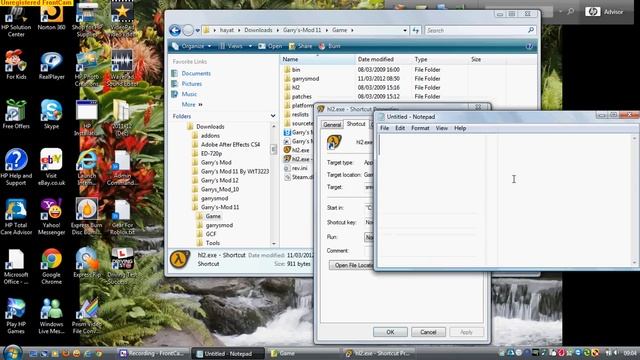Open Prism Video File Converter icon
640x360 pixels.
pos(87,316)
